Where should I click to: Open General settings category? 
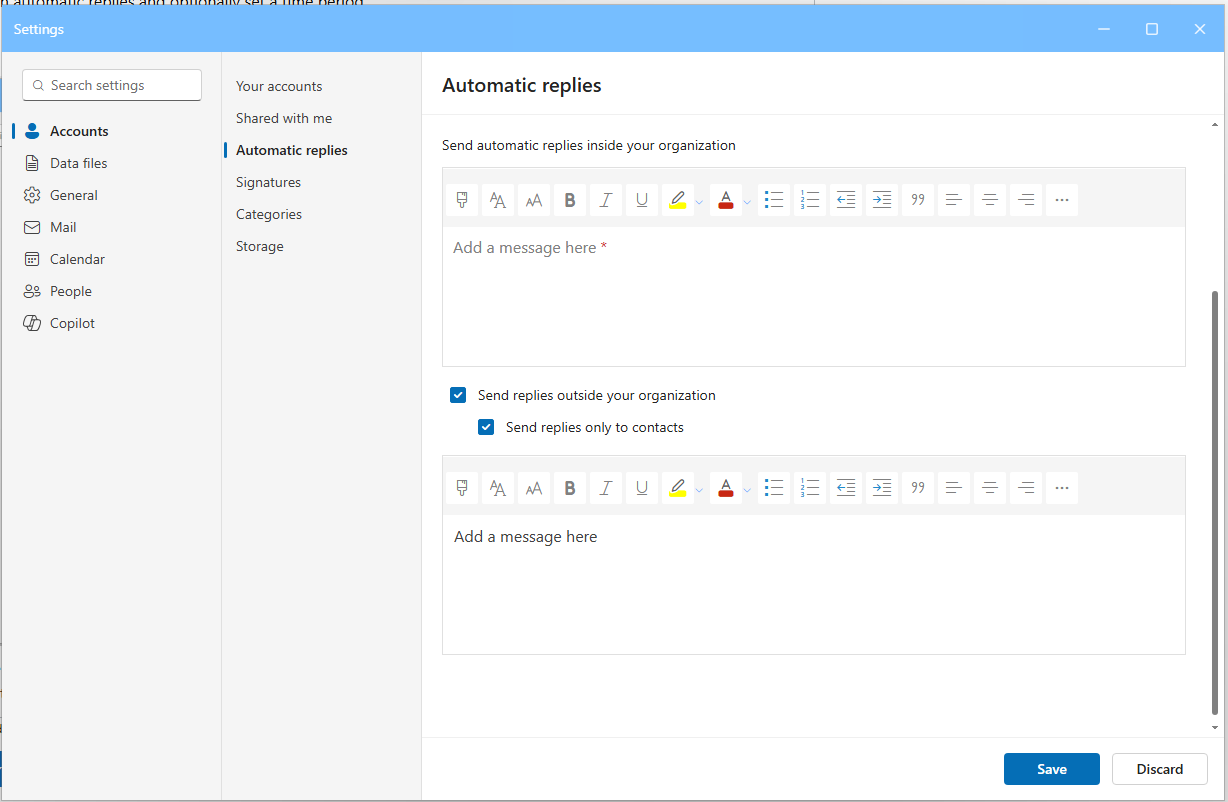click(111, 195)
